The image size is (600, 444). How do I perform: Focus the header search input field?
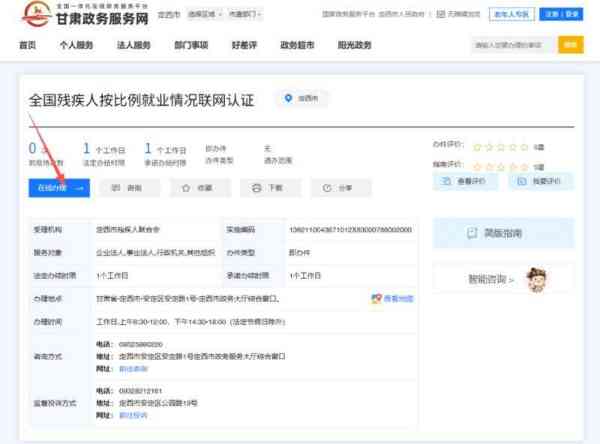[x=514, y=45]
